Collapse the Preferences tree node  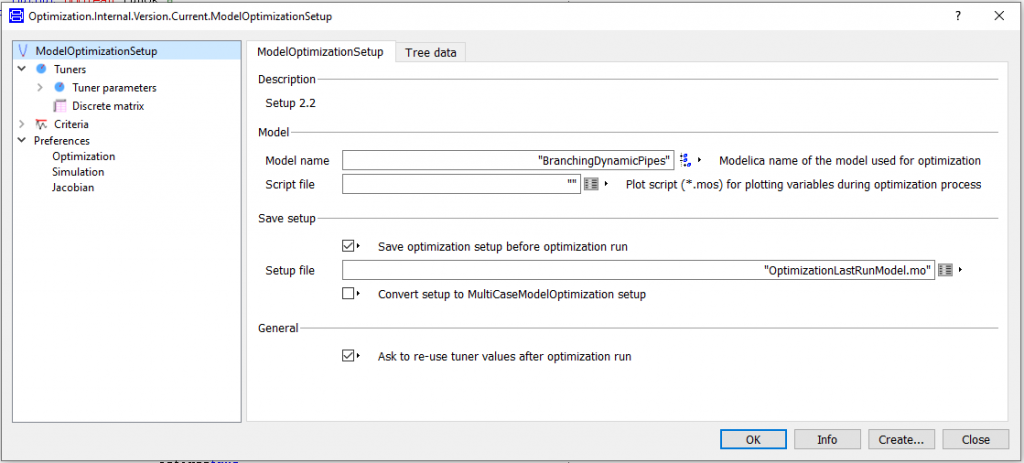point(22,140)
